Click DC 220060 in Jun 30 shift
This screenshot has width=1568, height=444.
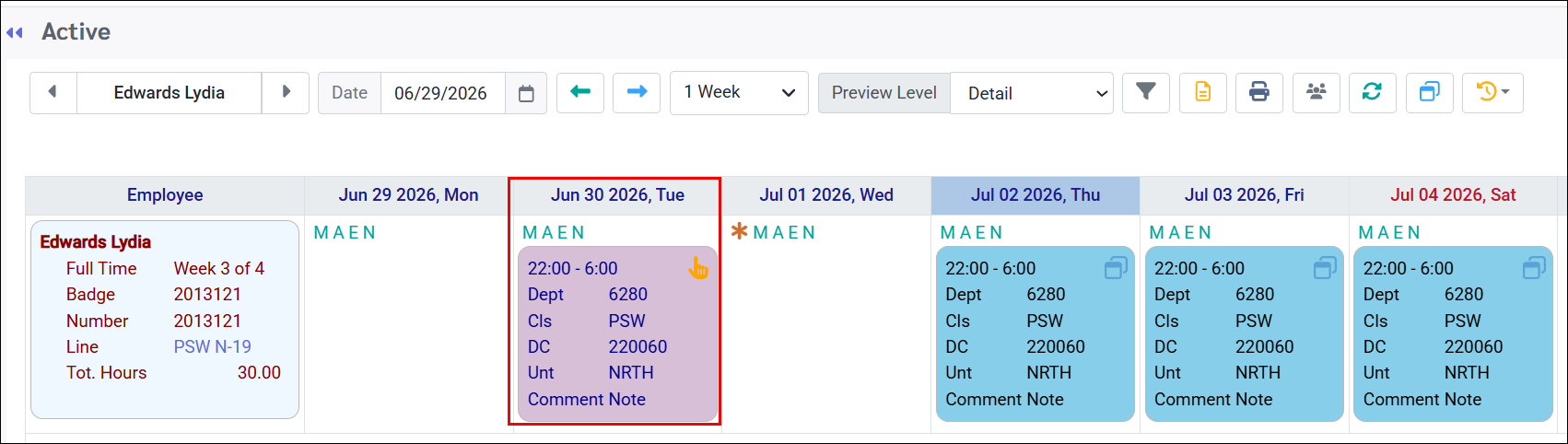598,347
